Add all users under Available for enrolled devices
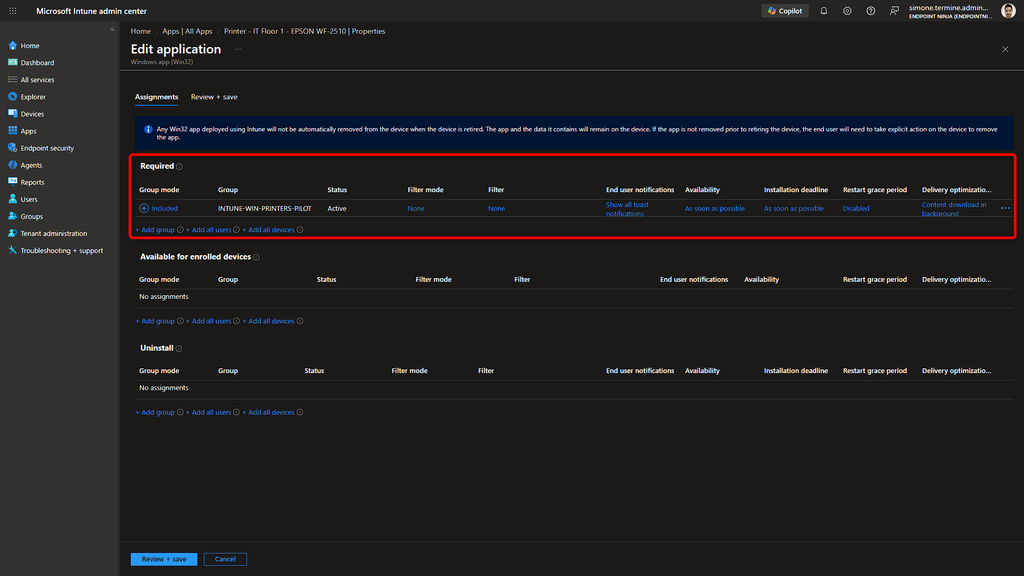Image resolution: width=1024 pixels, height=576 pixels. point(208,321)
